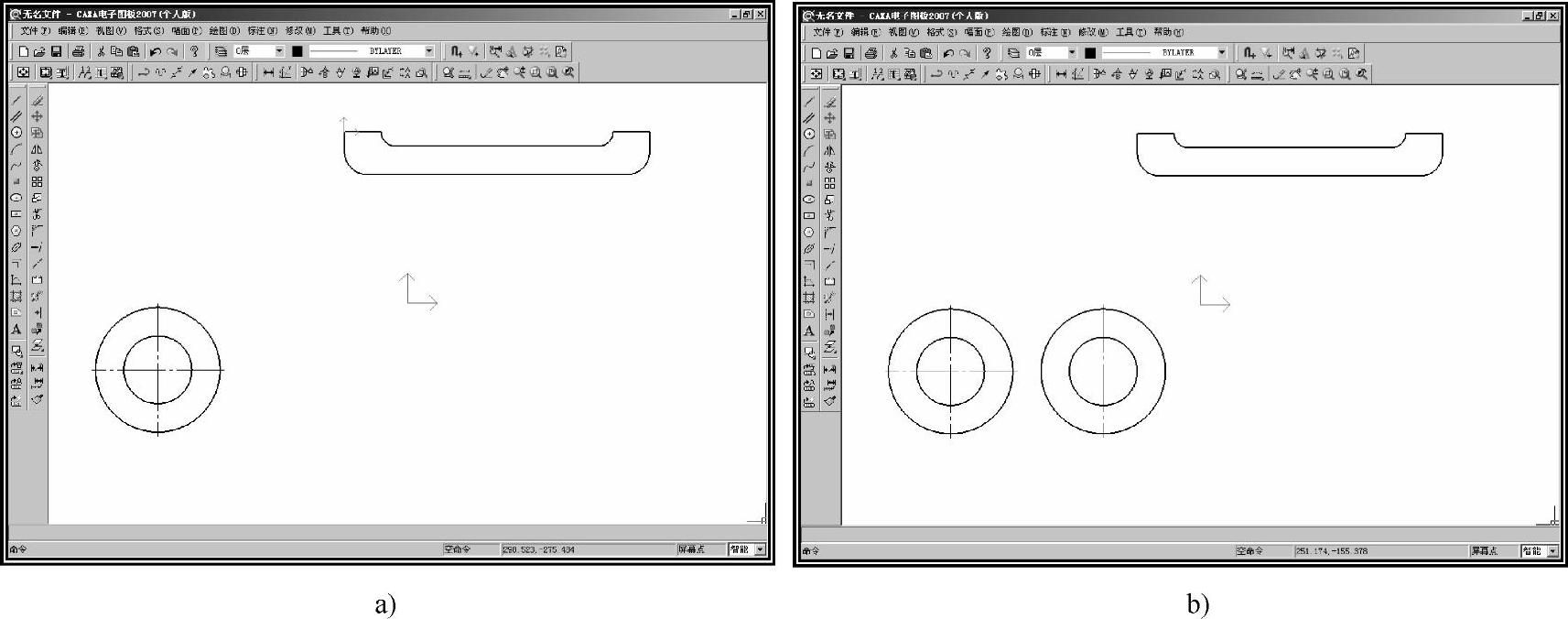Open the 帮助 menu in window b

[x=1168, y=32]
